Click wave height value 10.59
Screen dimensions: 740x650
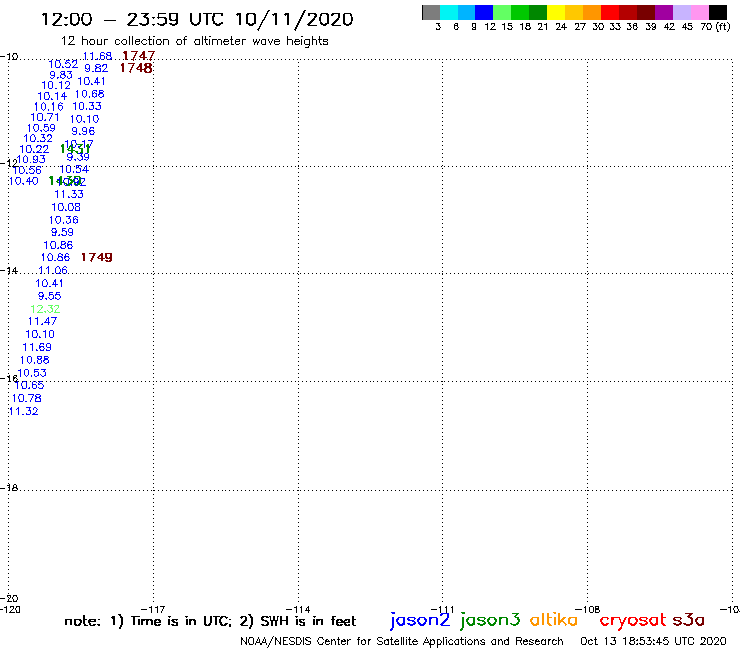[41, 128]
